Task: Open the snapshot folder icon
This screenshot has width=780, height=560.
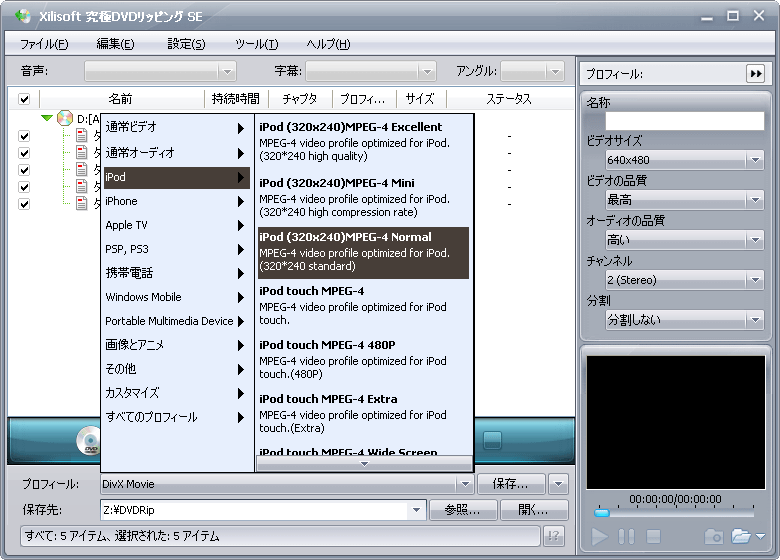Action: [741, 536]
